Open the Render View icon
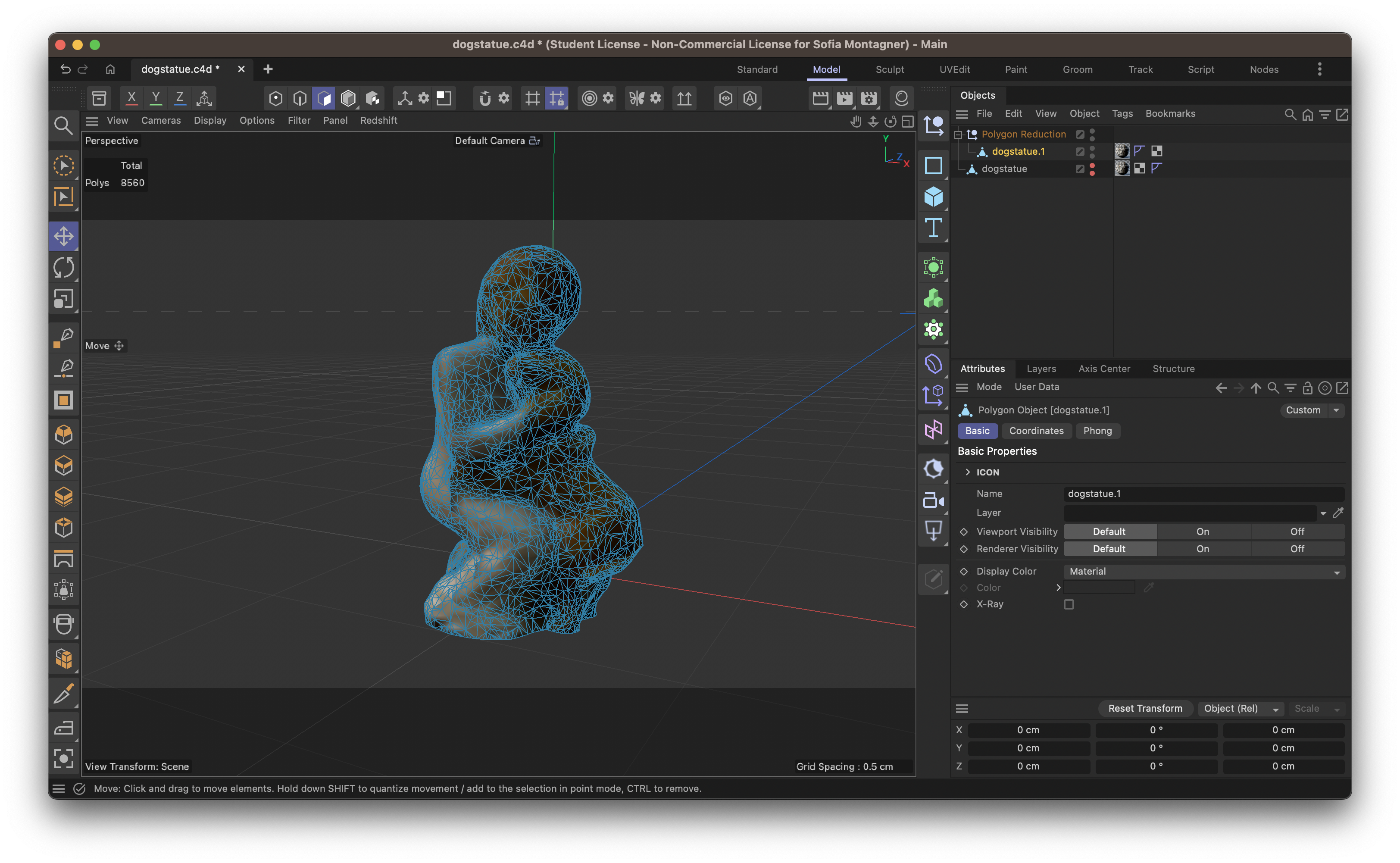 (820, 97)
